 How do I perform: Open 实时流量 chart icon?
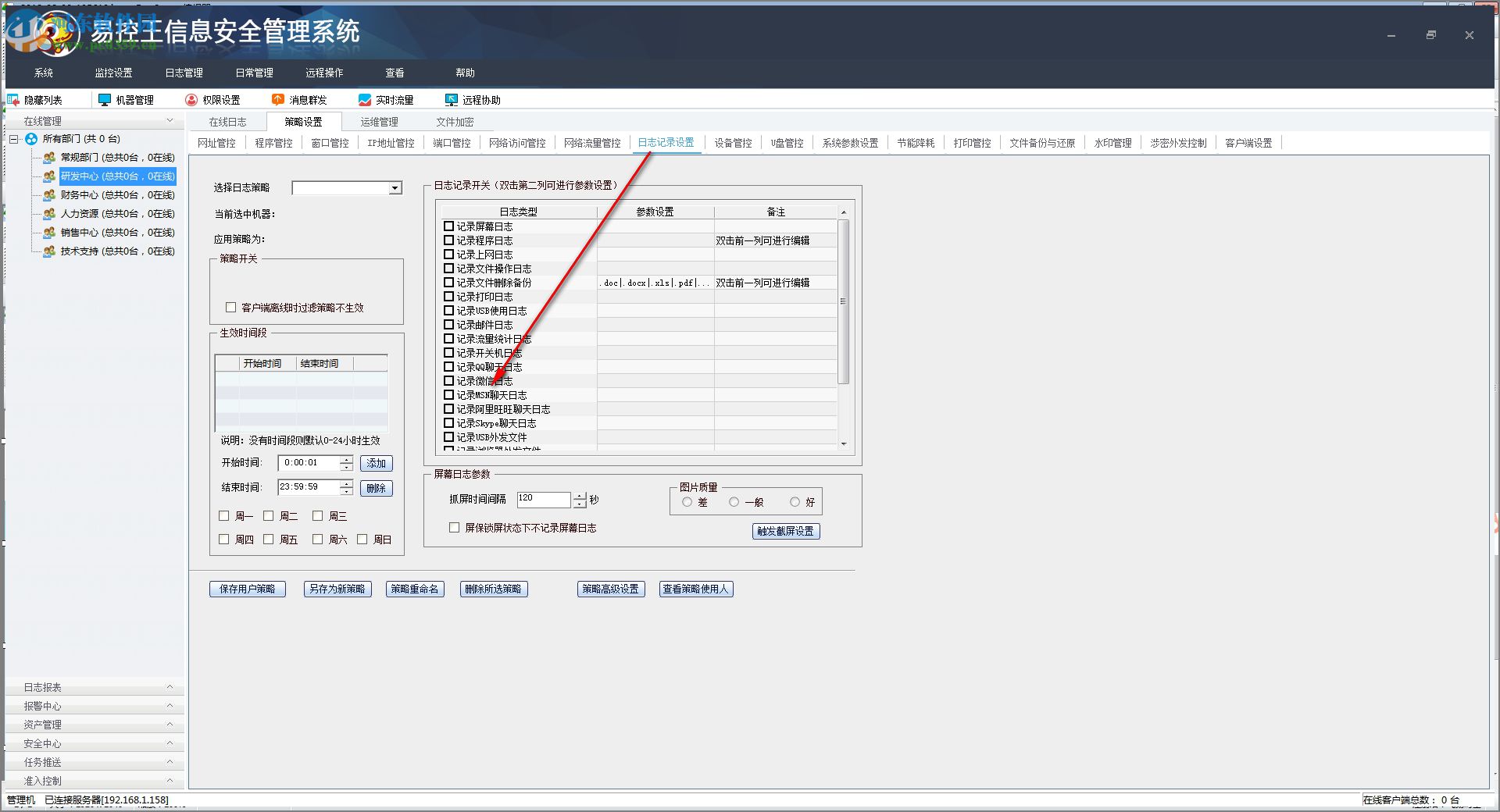pos(364,100)
